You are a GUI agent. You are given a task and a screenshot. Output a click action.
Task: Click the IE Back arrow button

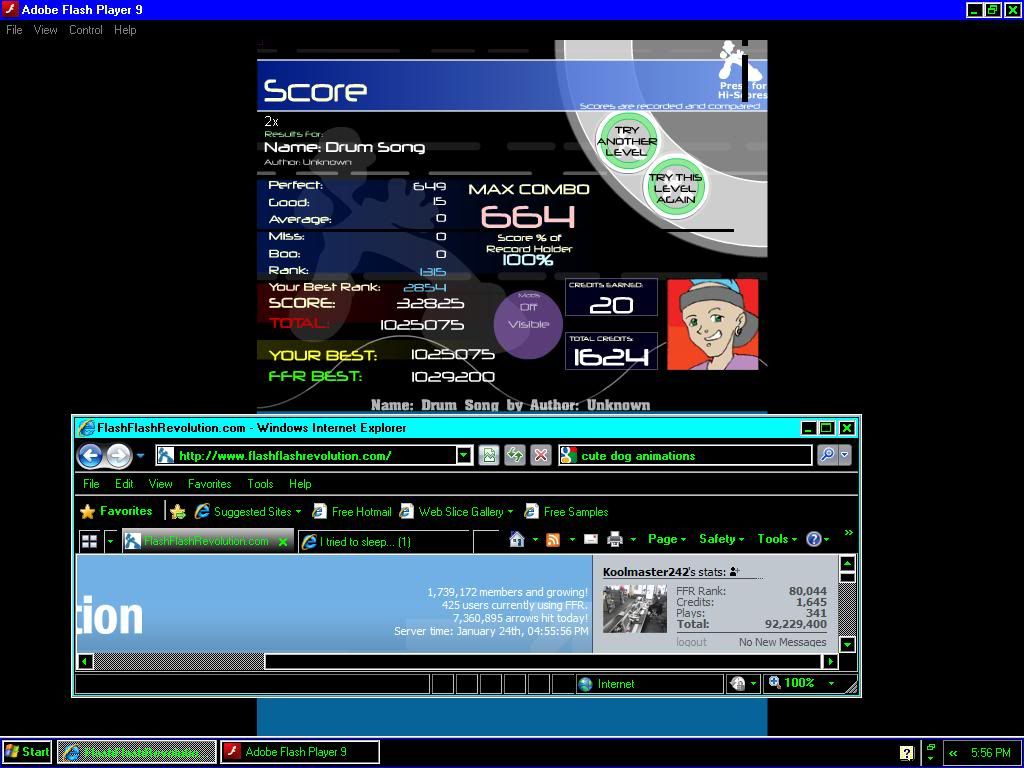[x=90, y=456]
